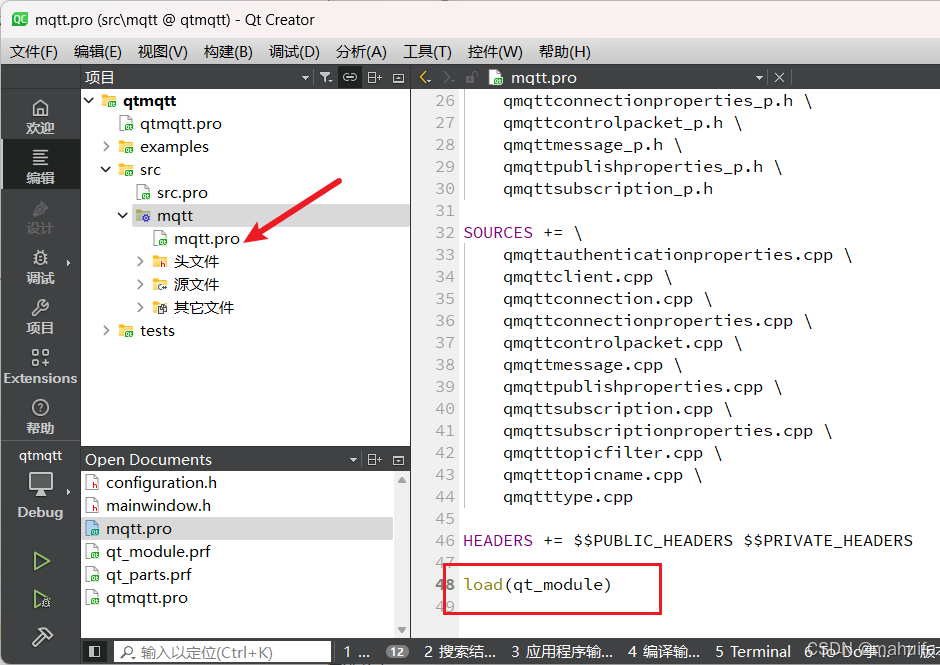
Task: Toggle the left sidebar visibility button
Action: coord(94,651)
